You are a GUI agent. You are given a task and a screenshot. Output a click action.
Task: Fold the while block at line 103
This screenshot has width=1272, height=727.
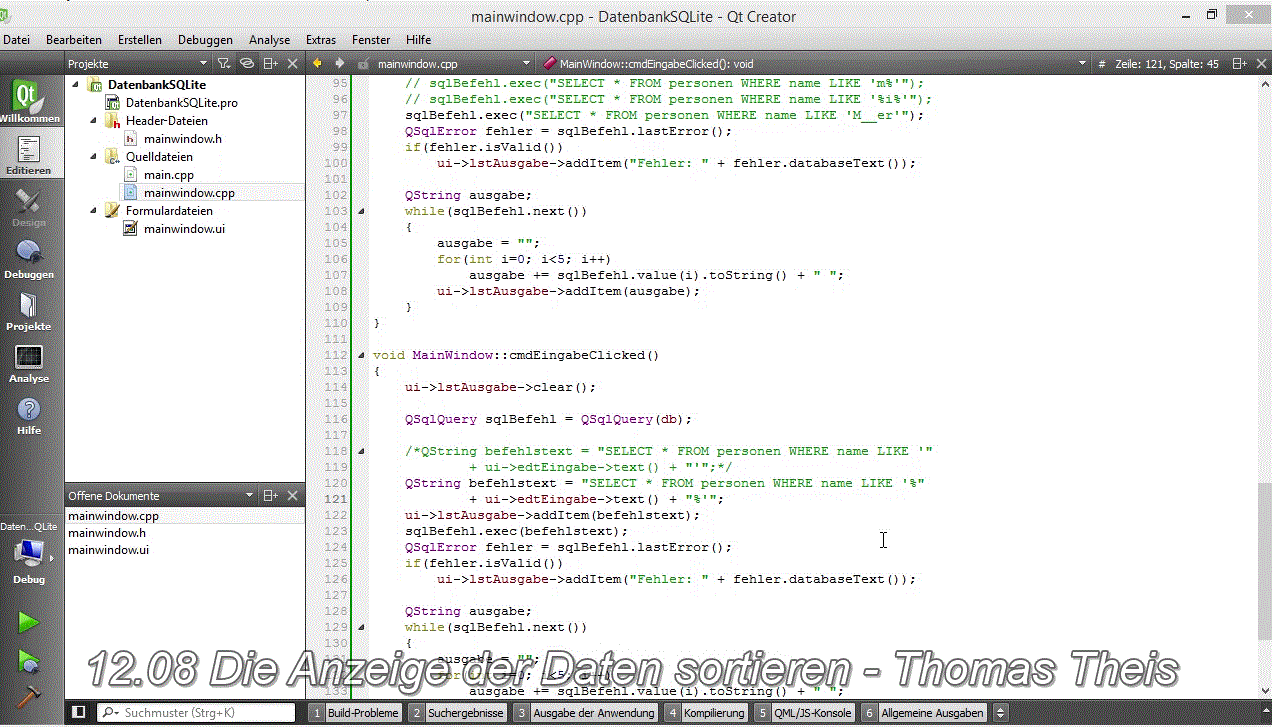(x=361, y=211)
